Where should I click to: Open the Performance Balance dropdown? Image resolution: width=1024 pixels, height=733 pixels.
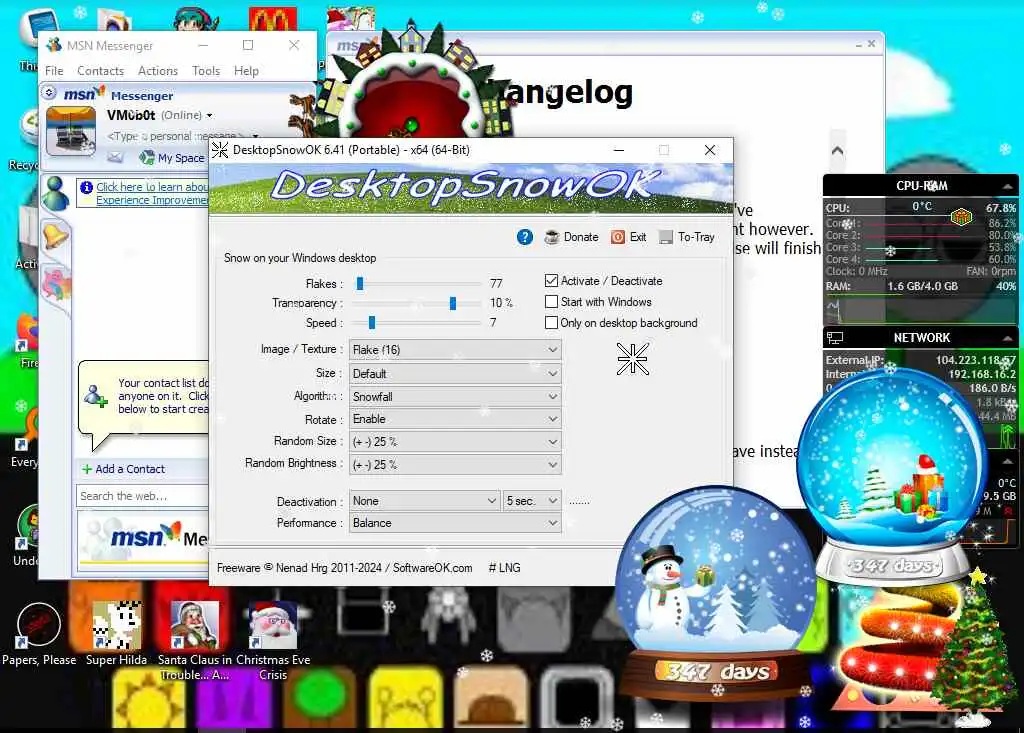455,523
